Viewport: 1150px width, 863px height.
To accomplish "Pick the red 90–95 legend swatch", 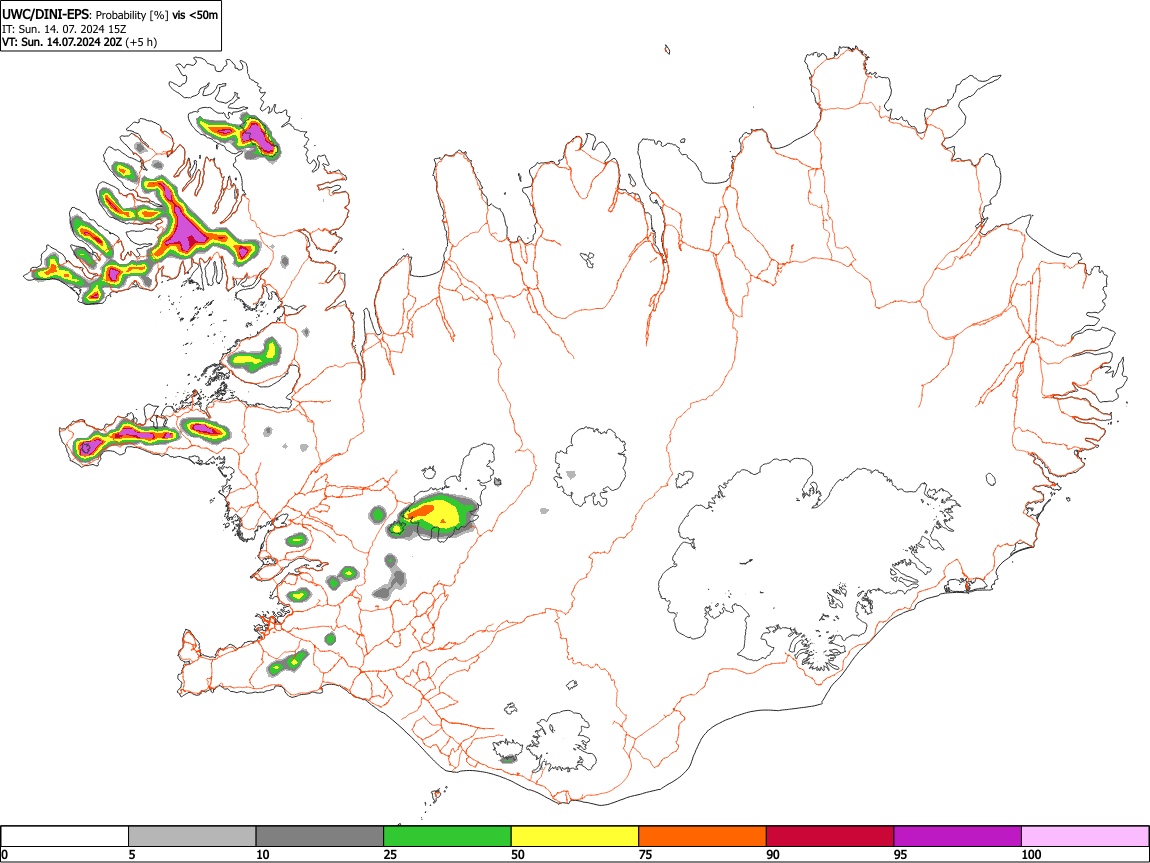I will point(830,836).
